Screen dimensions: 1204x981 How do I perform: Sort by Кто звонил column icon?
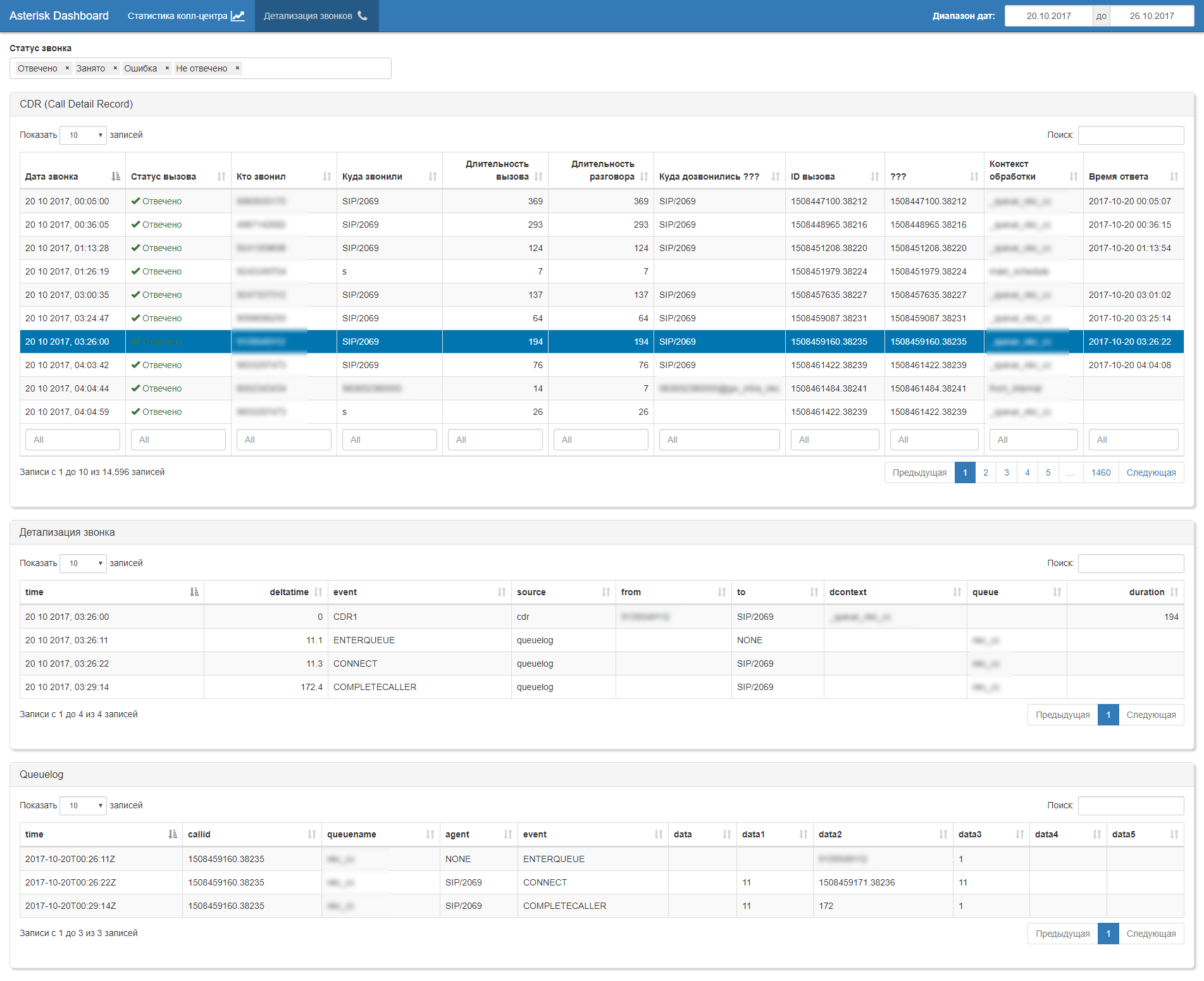[x=327, y=176]
